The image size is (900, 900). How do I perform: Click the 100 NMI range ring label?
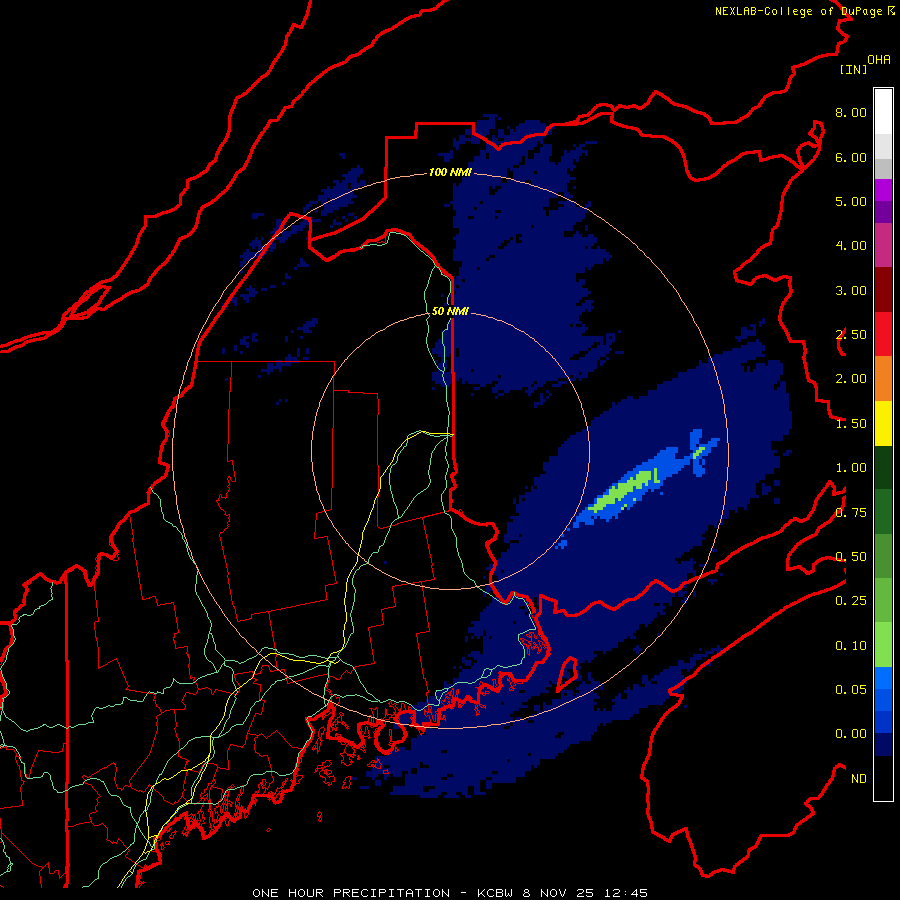pyautogui.click(x=451, y=172)
